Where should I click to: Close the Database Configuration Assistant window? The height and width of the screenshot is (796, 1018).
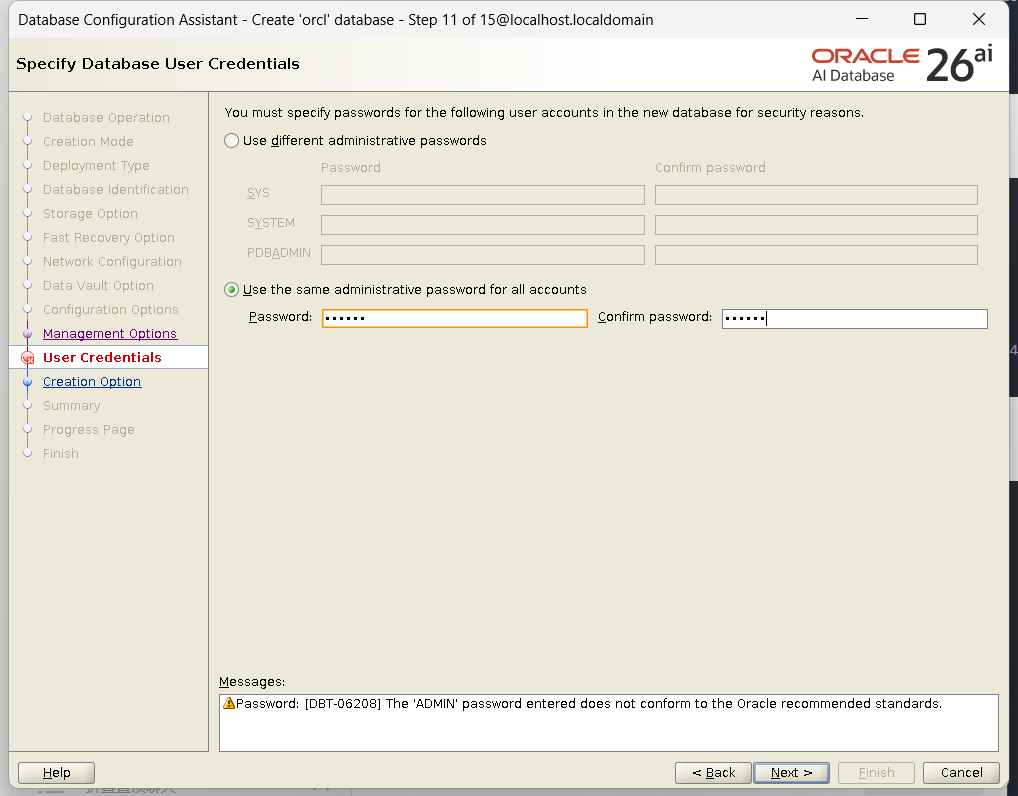click(978, 19)
